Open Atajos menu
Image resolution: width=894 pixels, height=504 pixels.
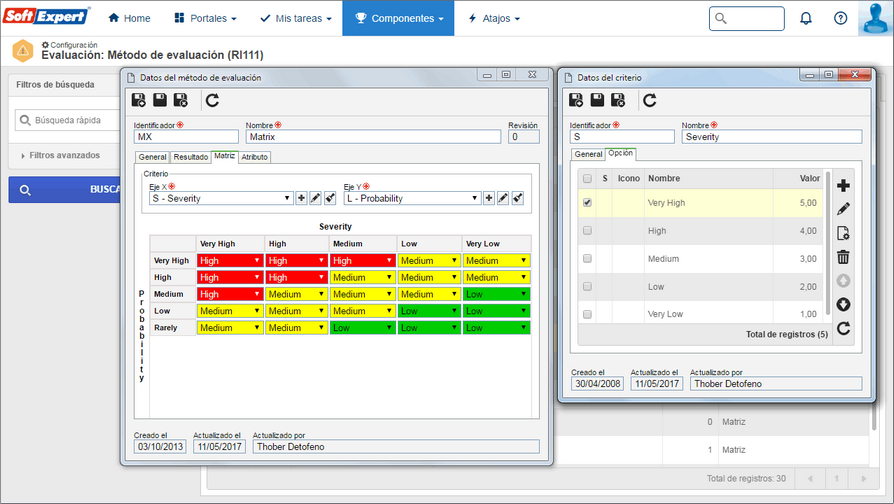click(494, 18)
